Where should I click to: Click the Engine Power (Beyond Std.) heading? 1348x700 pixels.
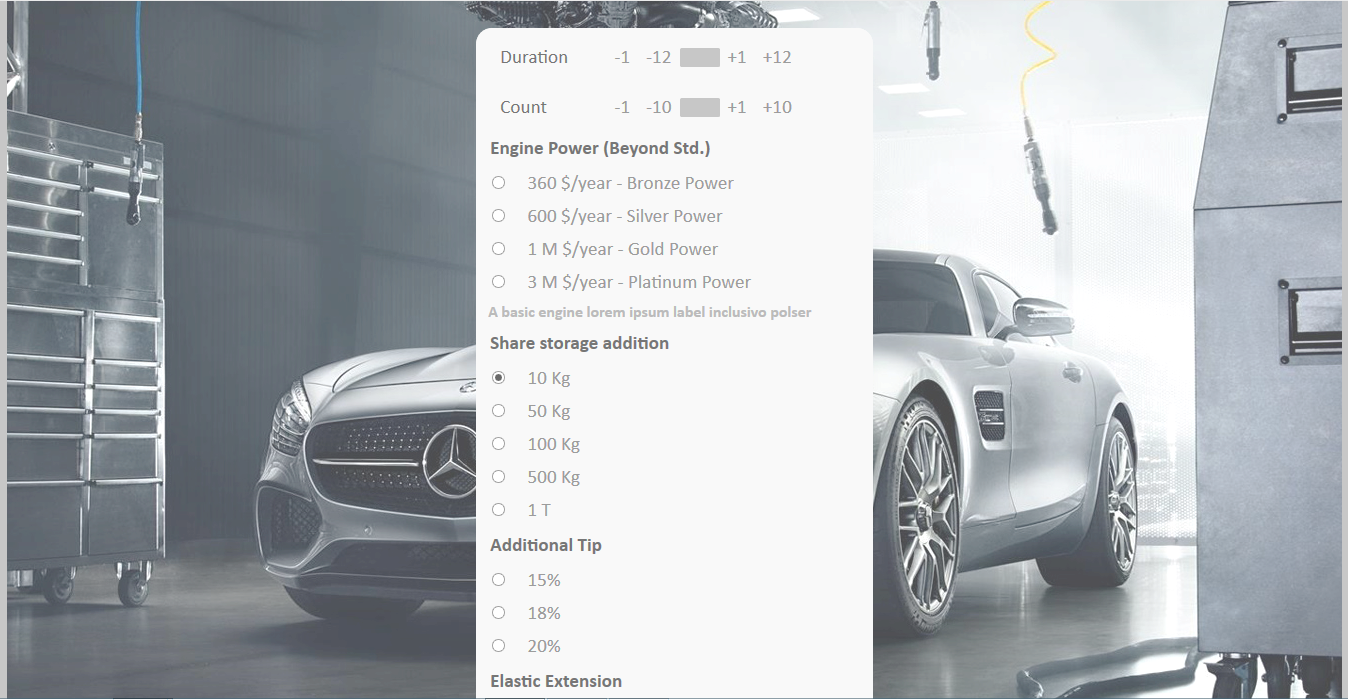click(x=600, y=148)
